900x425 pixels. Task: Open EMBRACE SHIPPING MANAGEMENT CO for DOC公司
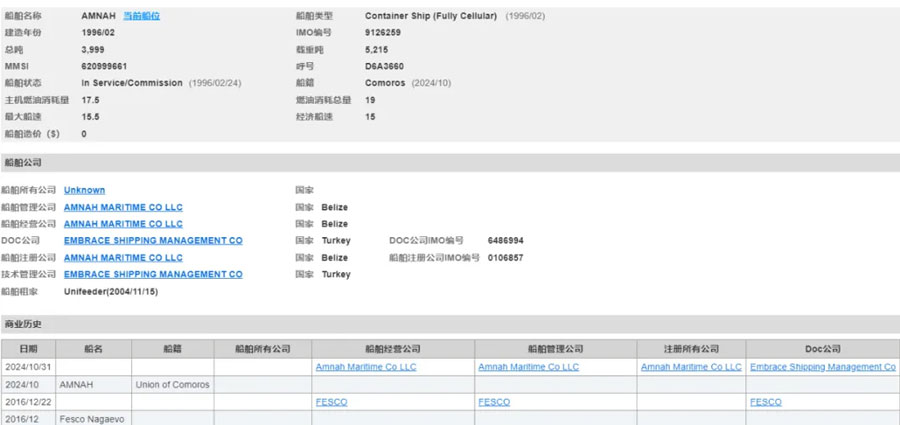(x=153, y=241)
